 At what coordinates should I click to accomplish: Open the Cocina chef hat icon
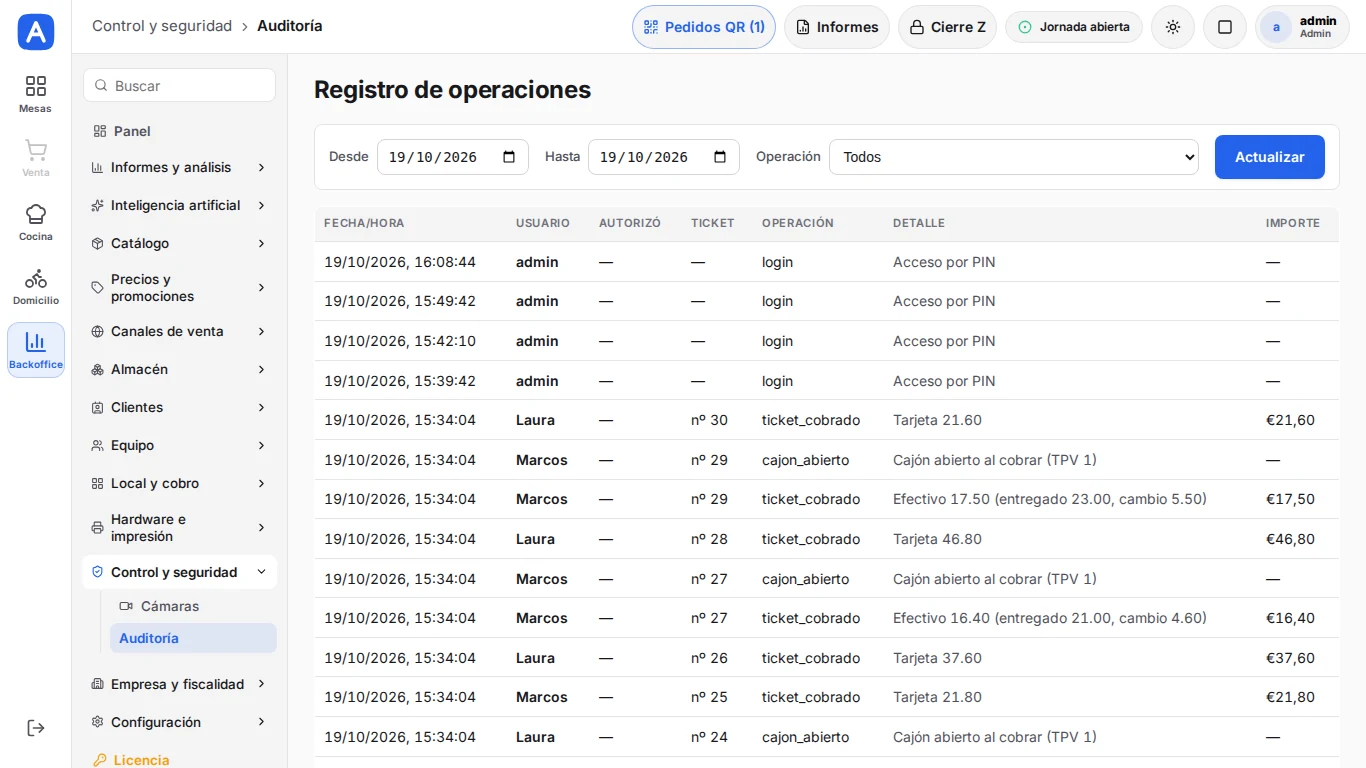tap(36, 214)
